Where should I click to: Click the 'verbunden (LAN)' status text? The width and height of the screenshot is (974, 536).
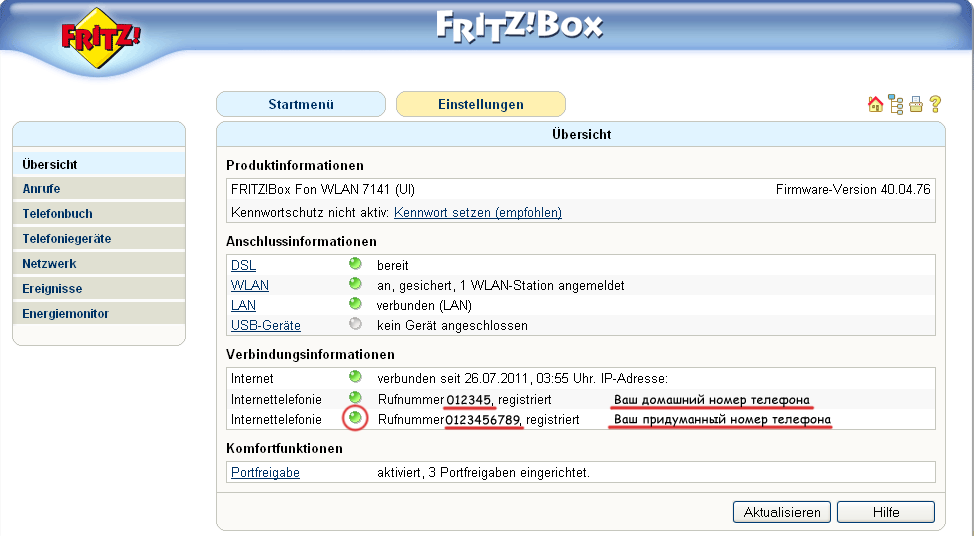coord(424,306)
